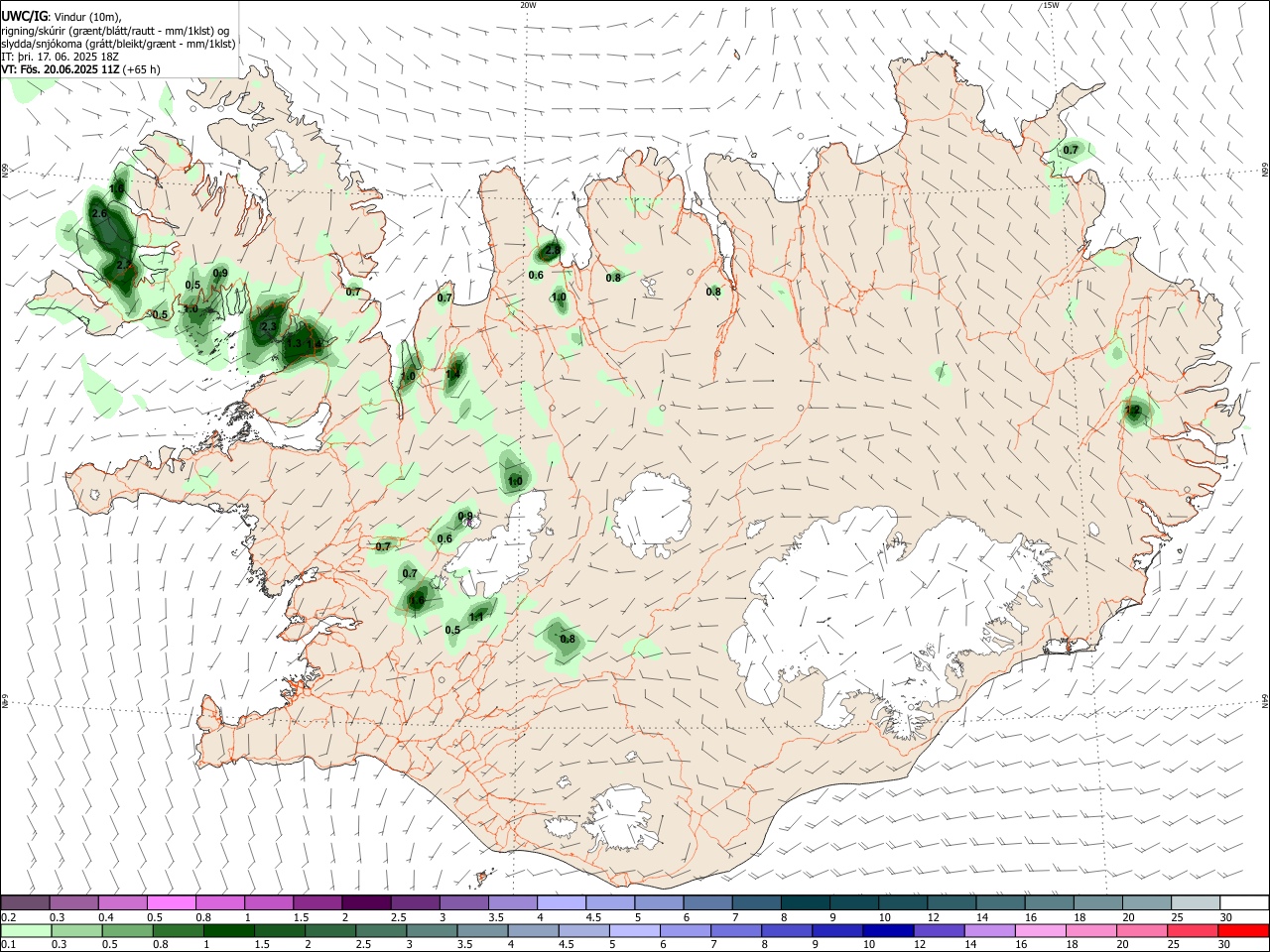
Task: Click the Mýrdalsjökull glacier on the south coast
Action: [x=620, y=818]
